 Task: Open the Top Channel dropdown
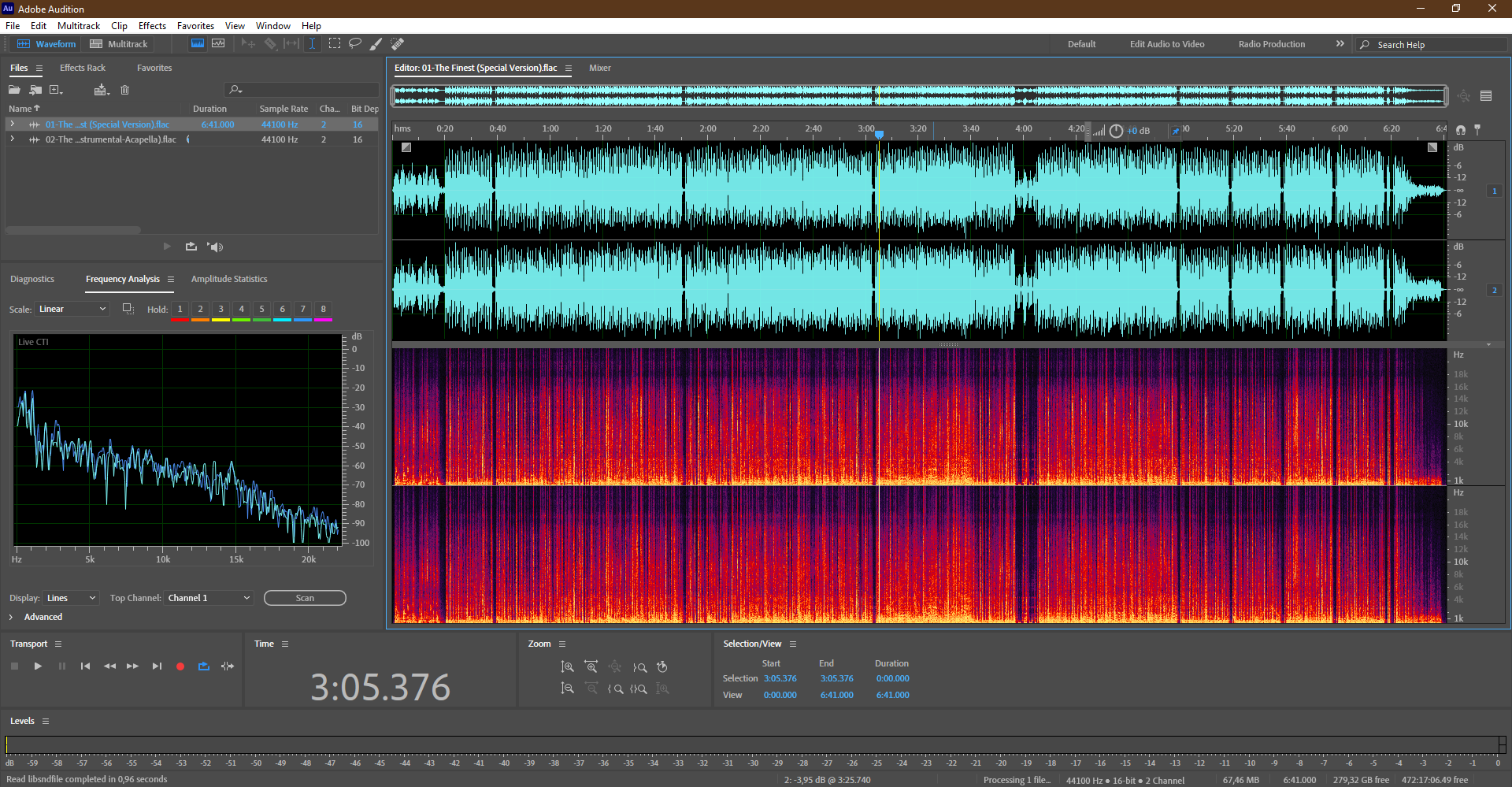(x=209, y=598)
